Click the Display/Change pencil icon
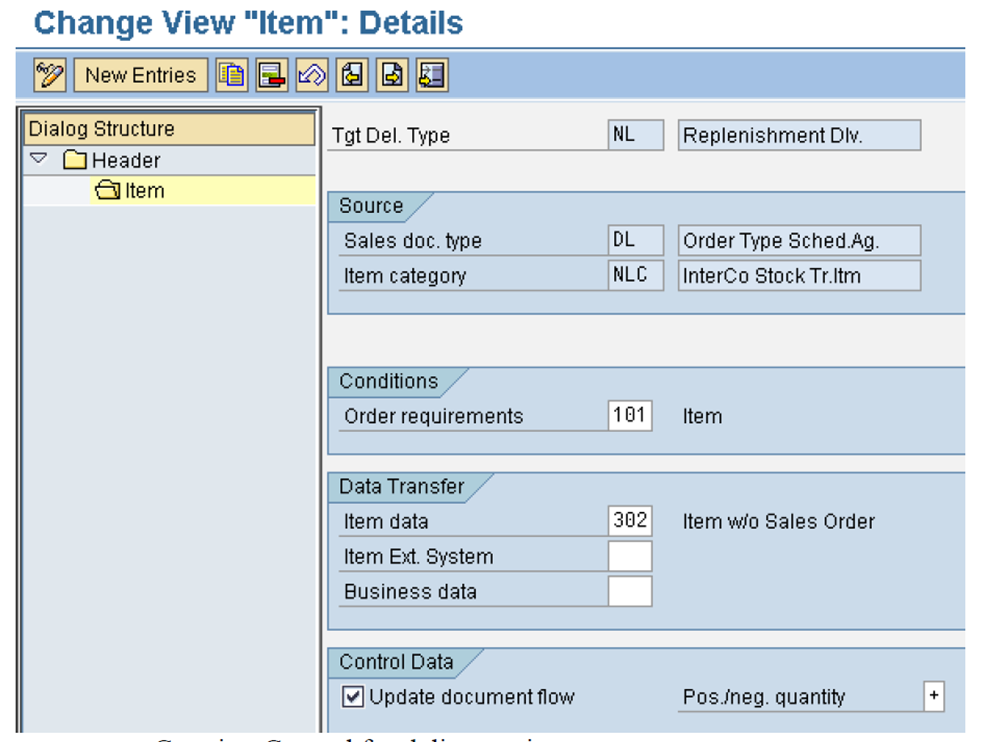This screenshot has width=983, height=742. (48, 75)
